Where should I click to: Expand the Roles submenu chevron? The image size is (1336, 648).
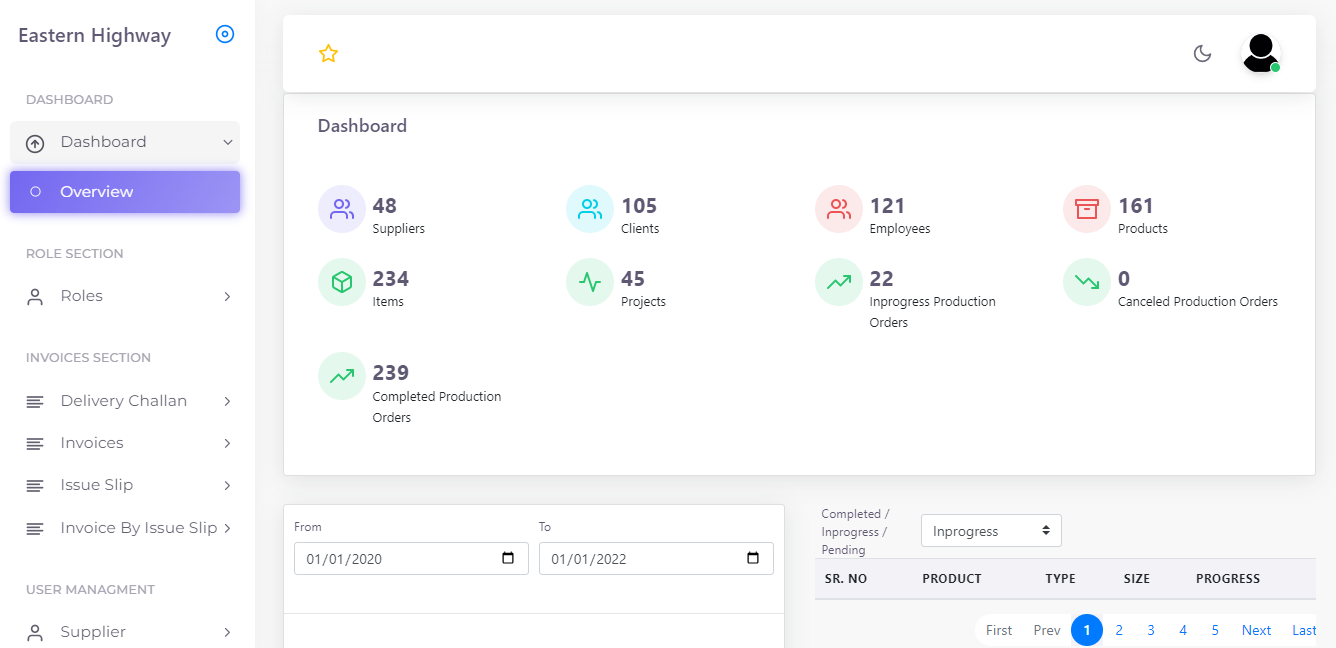(227, 296)
